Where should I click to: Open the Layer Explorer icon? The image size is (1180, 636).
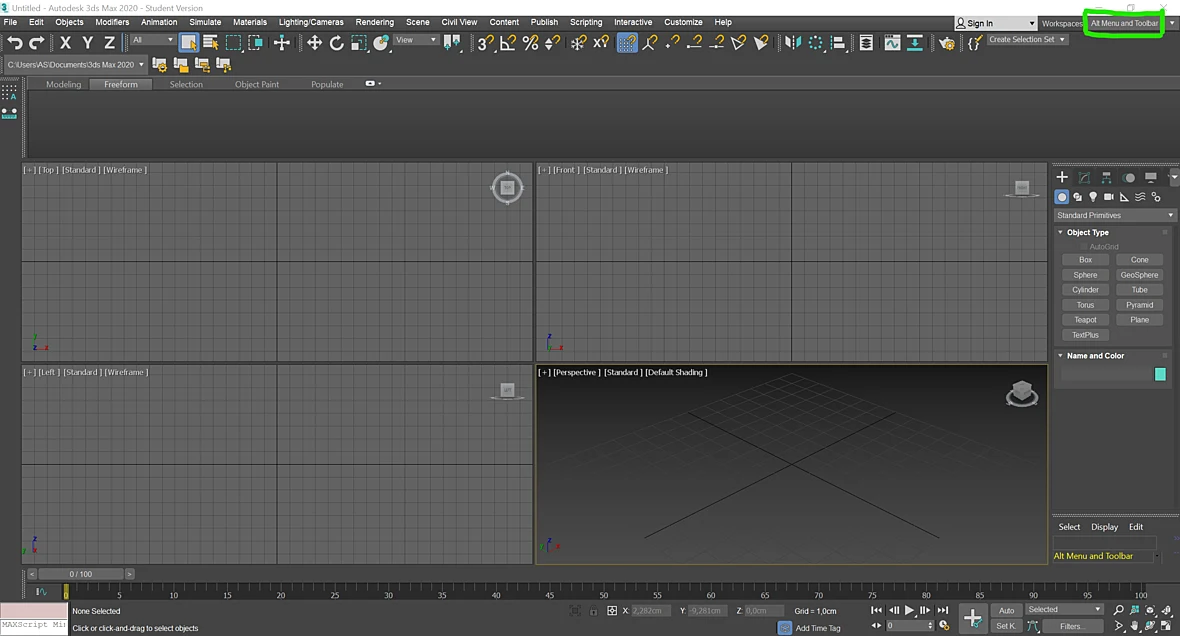coord(866,43)
